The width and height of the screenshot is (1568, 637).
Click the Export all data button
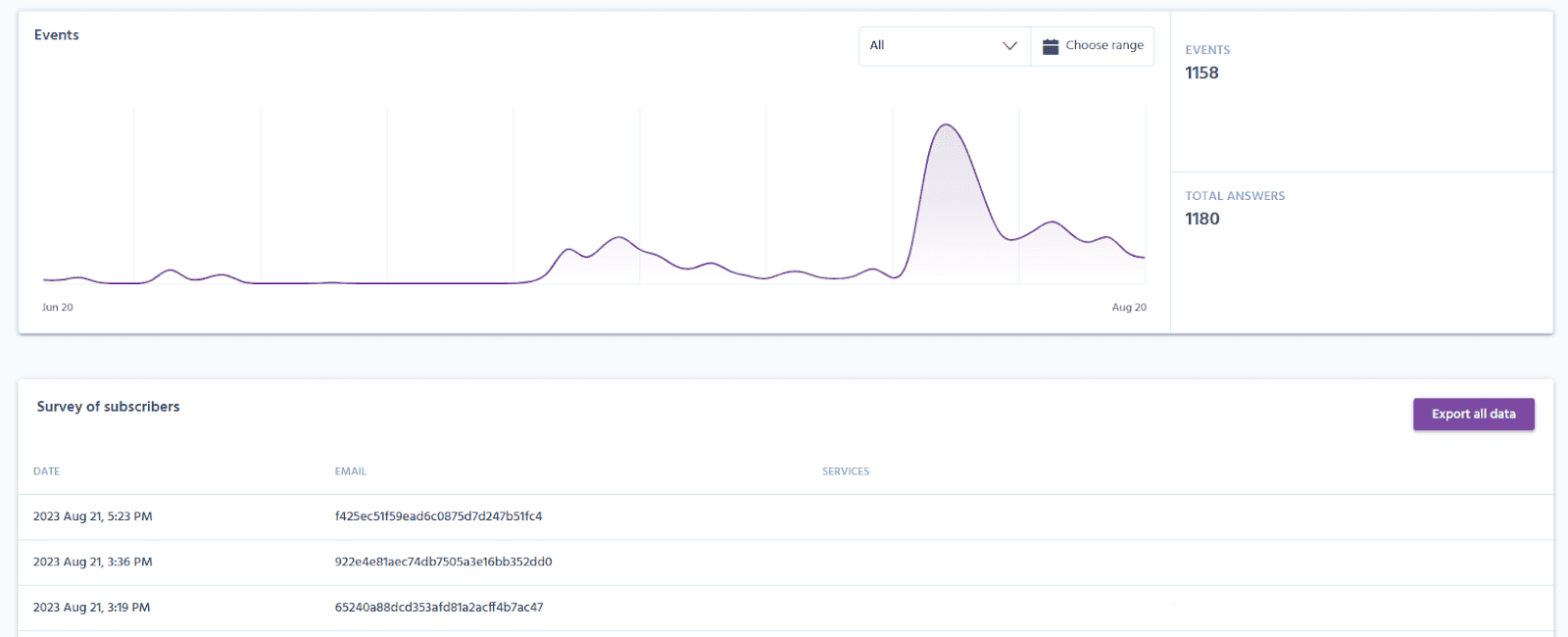[1473, 414]
